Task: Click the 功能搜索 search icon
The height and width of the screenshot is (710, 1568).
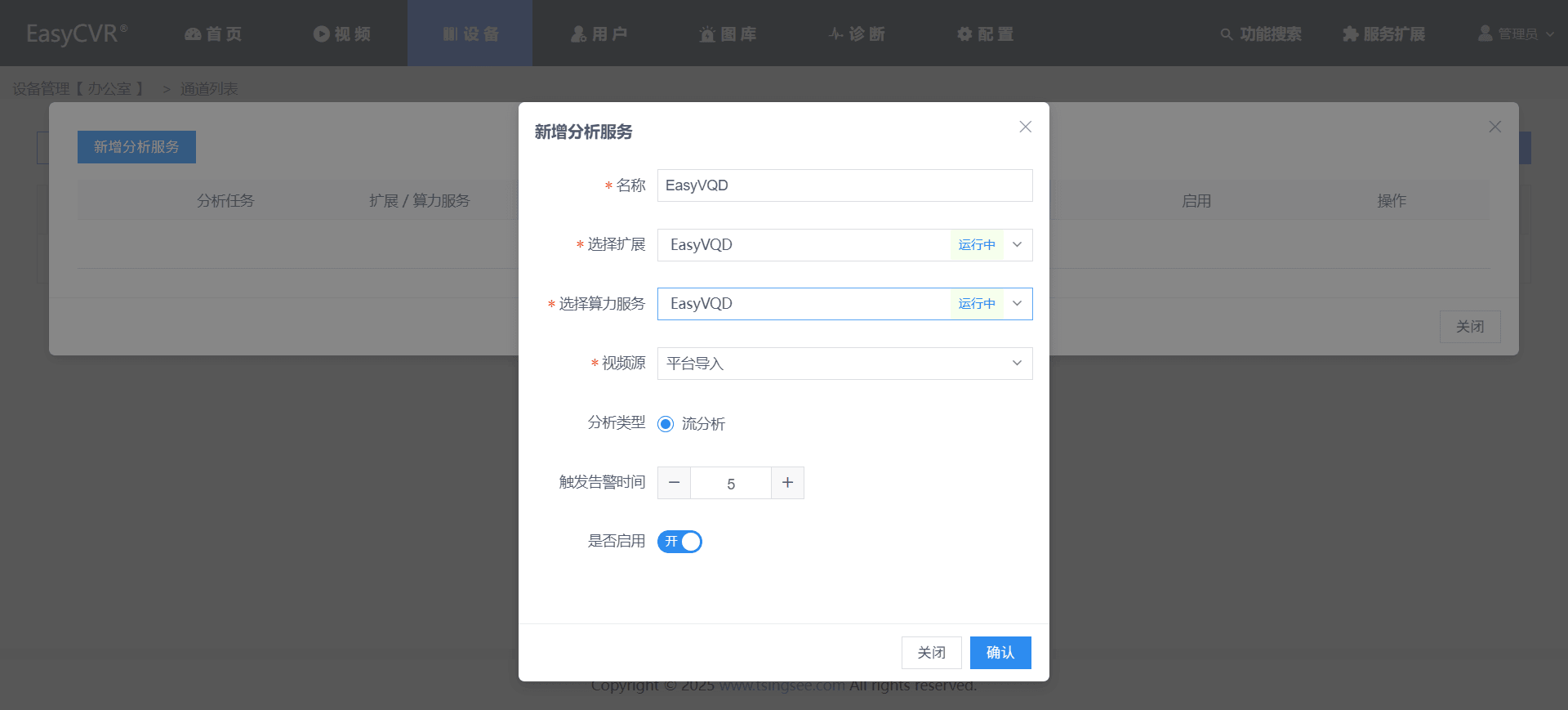Action: (x=1226, y=34)
